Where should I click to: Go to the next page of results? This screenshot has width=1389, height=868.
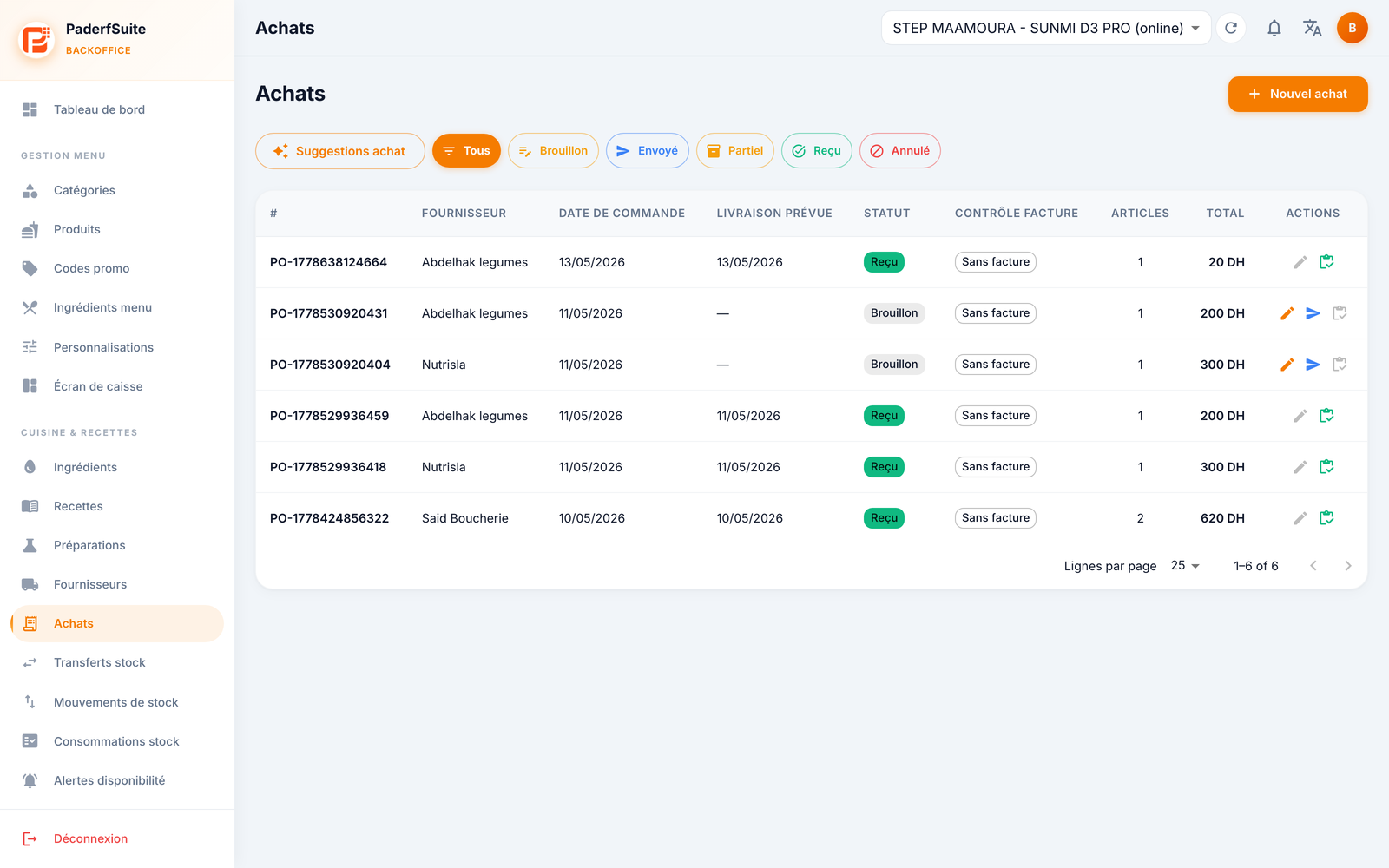click(x=1348, y=566)
